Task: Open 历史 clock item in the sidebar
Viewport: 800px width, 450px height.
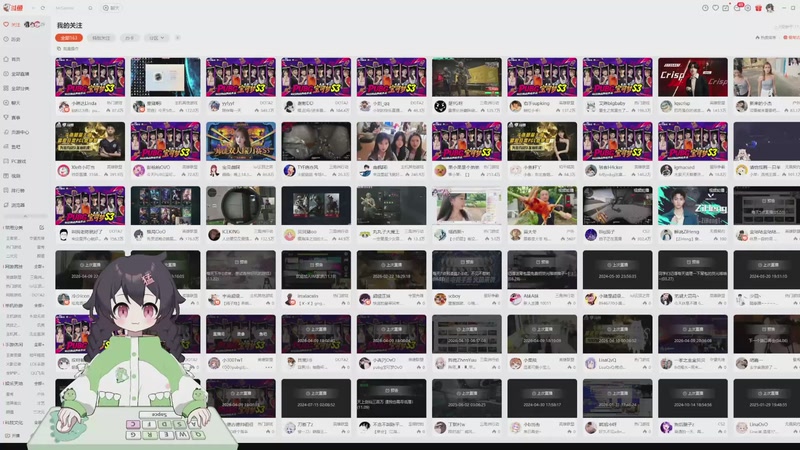Action: 12,39
